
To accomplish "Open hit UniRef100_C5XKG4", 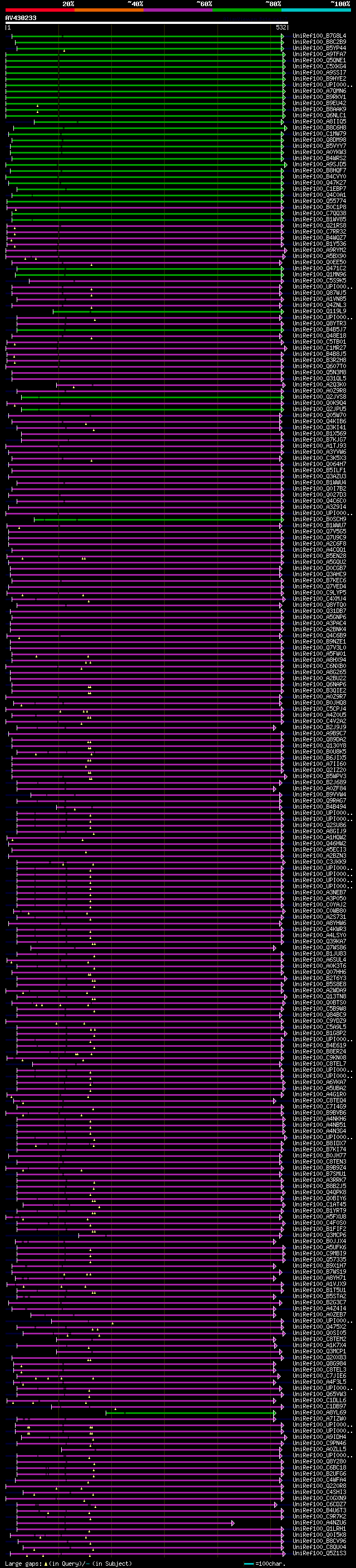I will tap(319, 66).
